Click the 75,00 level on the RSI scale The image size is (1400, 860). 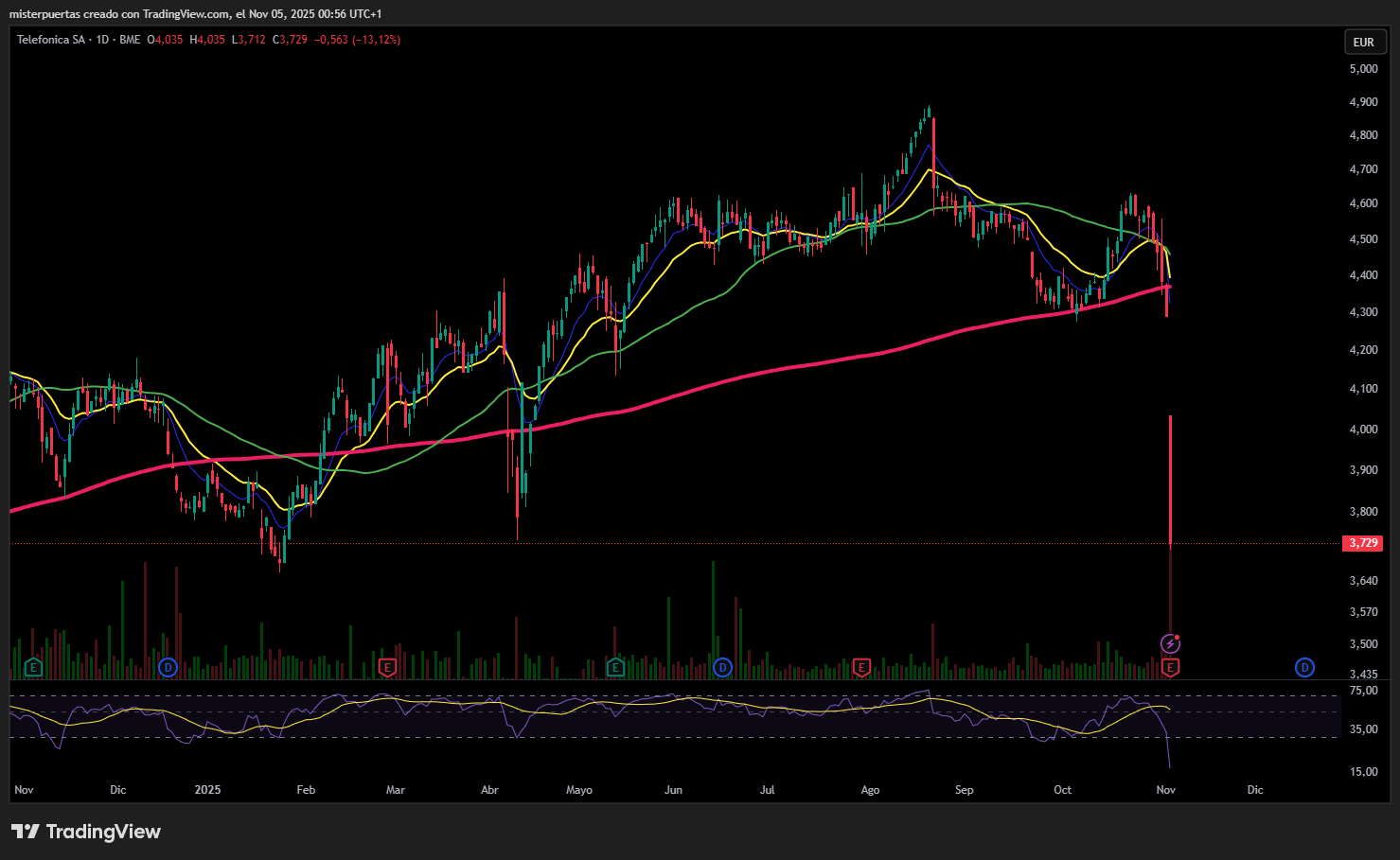(1363, 691)
